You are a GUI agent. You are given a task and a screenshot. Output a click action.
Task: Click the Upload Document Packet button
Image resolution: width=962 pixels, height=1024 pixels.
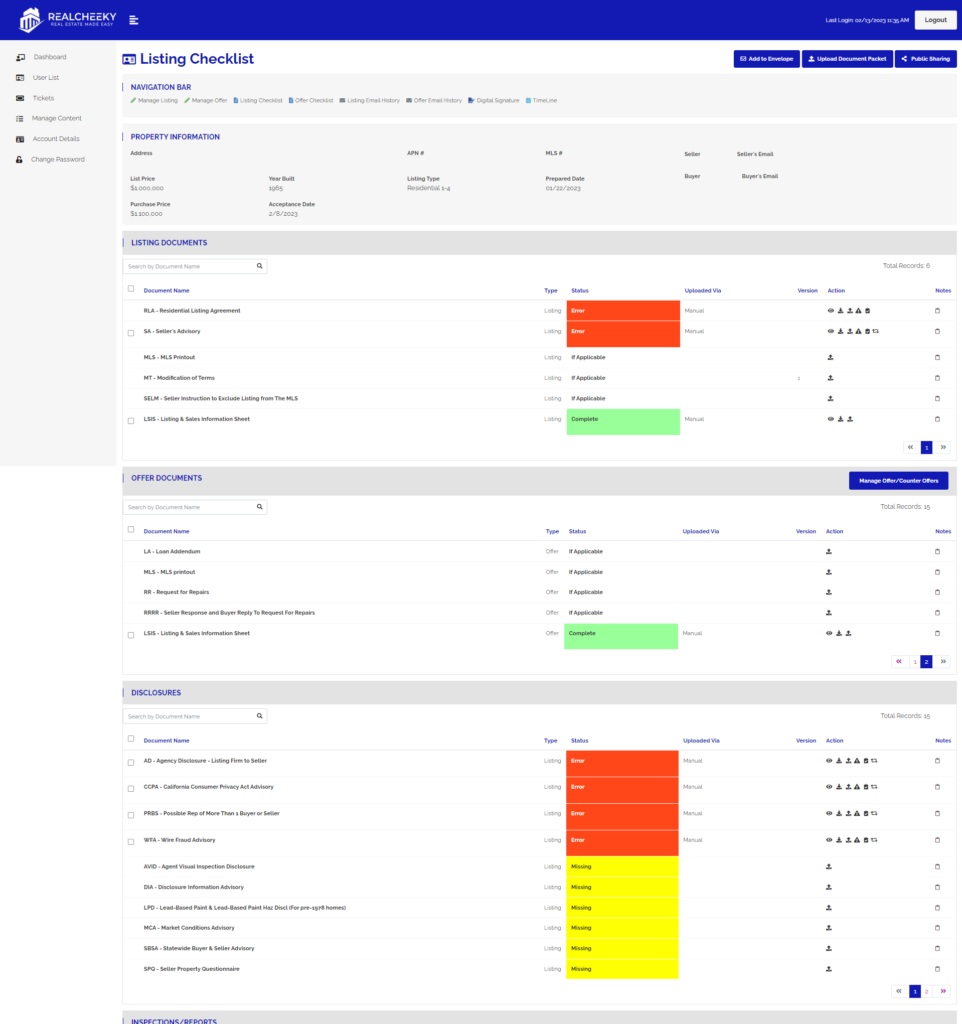click(848, 59)
